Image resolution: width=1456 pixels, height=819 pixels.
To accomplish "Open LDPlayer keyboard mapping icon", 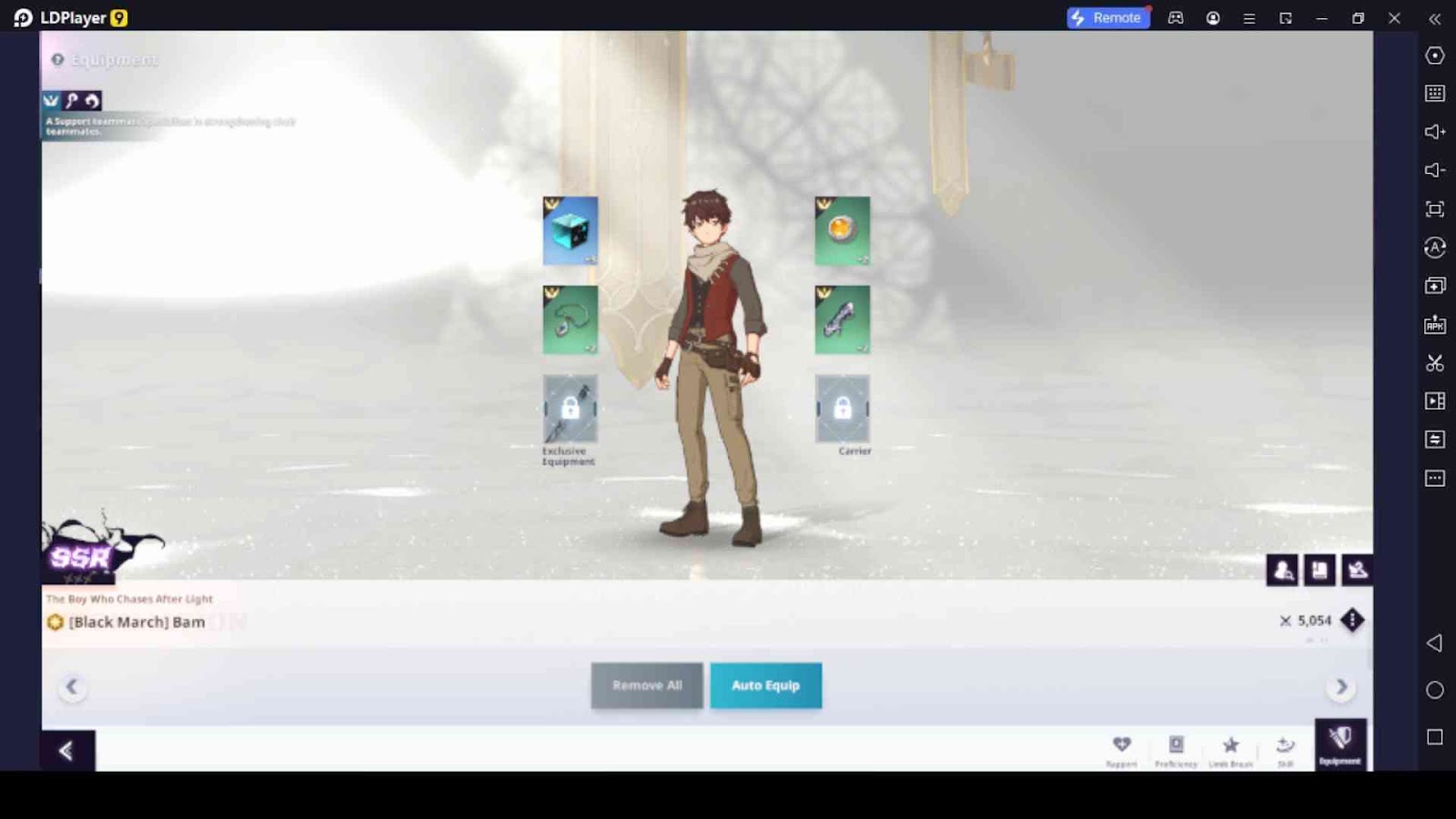I will (1435, 93).
